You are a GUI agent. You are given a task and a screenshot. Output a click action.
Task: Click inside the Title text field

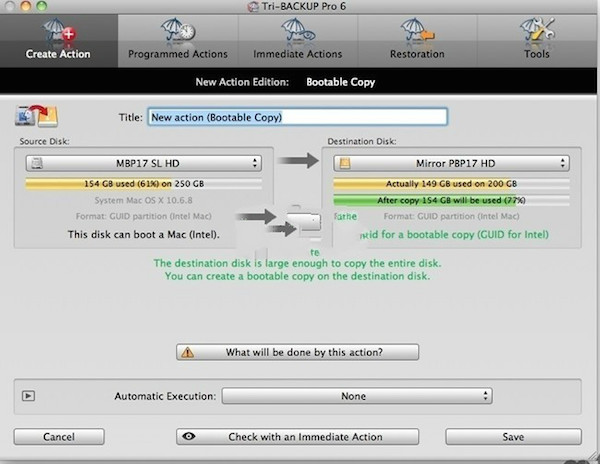pos(298,117)
